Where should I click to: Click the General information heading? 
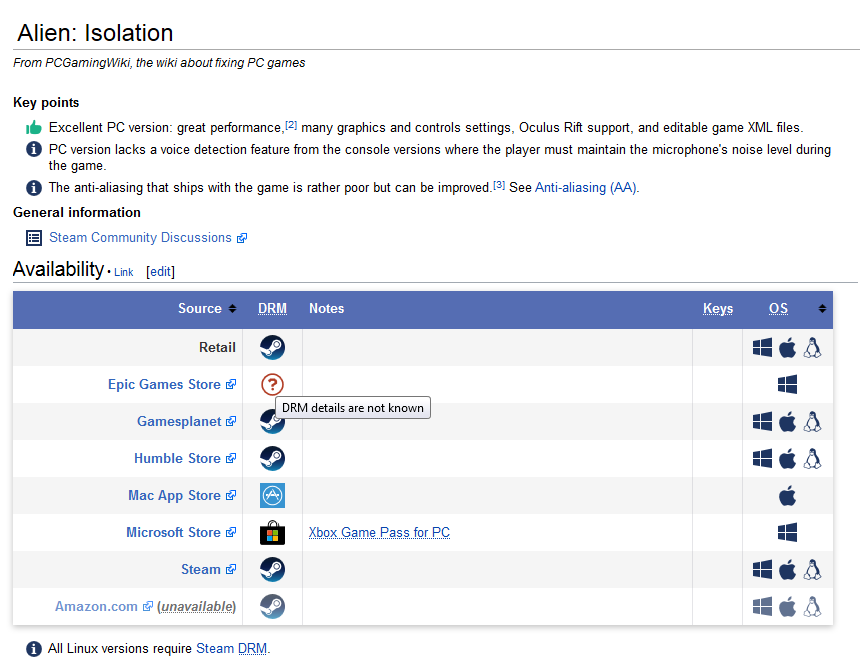pyautogui.click(x=77, y=213)
